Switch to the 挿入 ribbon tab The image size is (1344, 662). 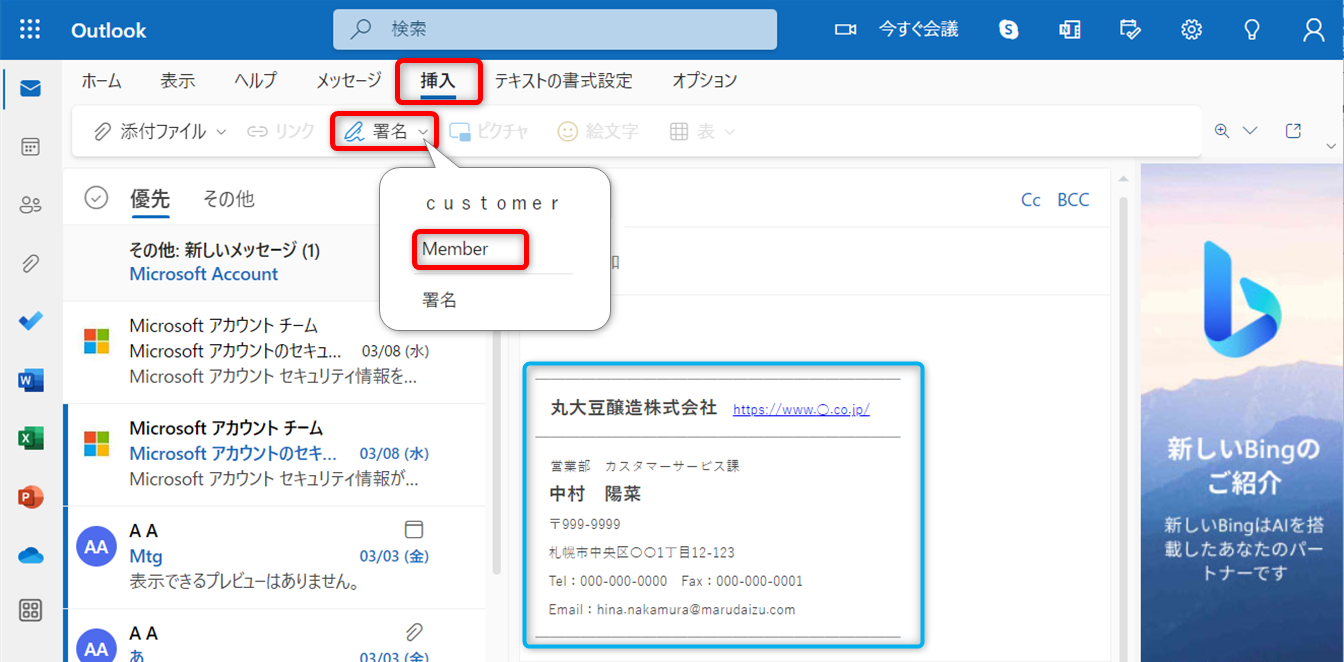click(x=438, y=81)
